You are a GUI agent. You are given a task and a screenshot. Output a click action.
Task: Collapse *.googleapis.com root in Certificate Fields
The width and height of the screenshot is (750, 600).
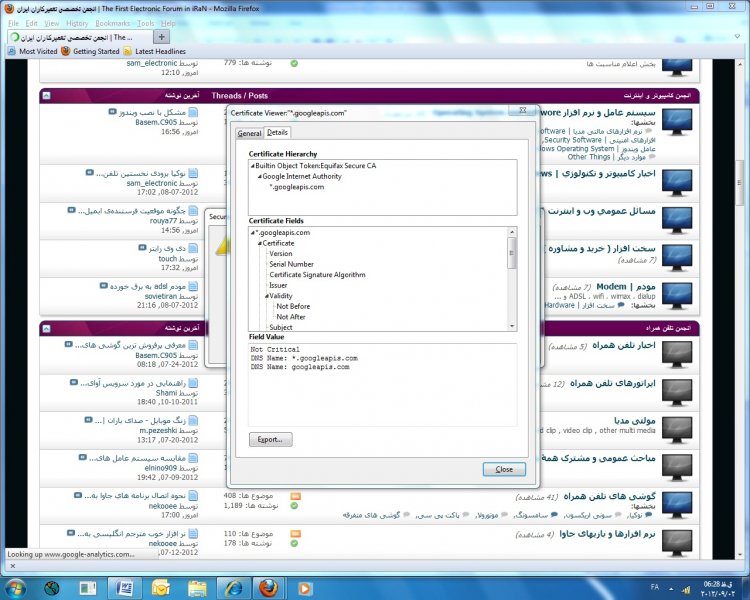click(253, 233)
